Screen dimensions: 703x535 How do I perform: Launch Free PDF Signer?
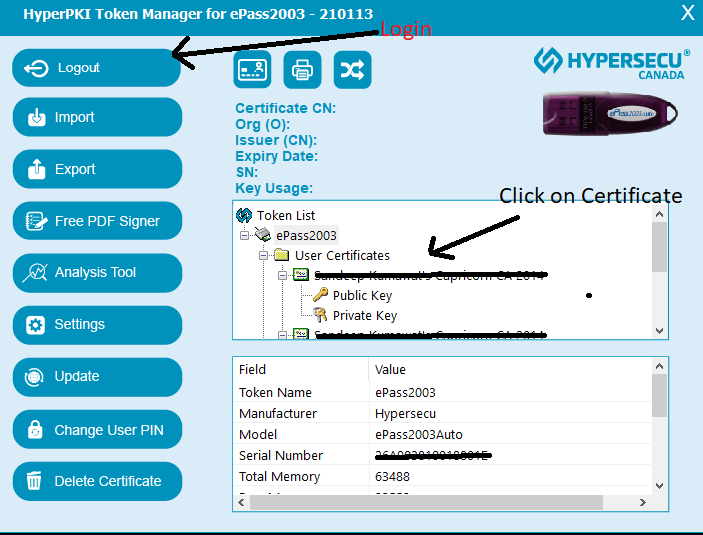coord(97,221)
